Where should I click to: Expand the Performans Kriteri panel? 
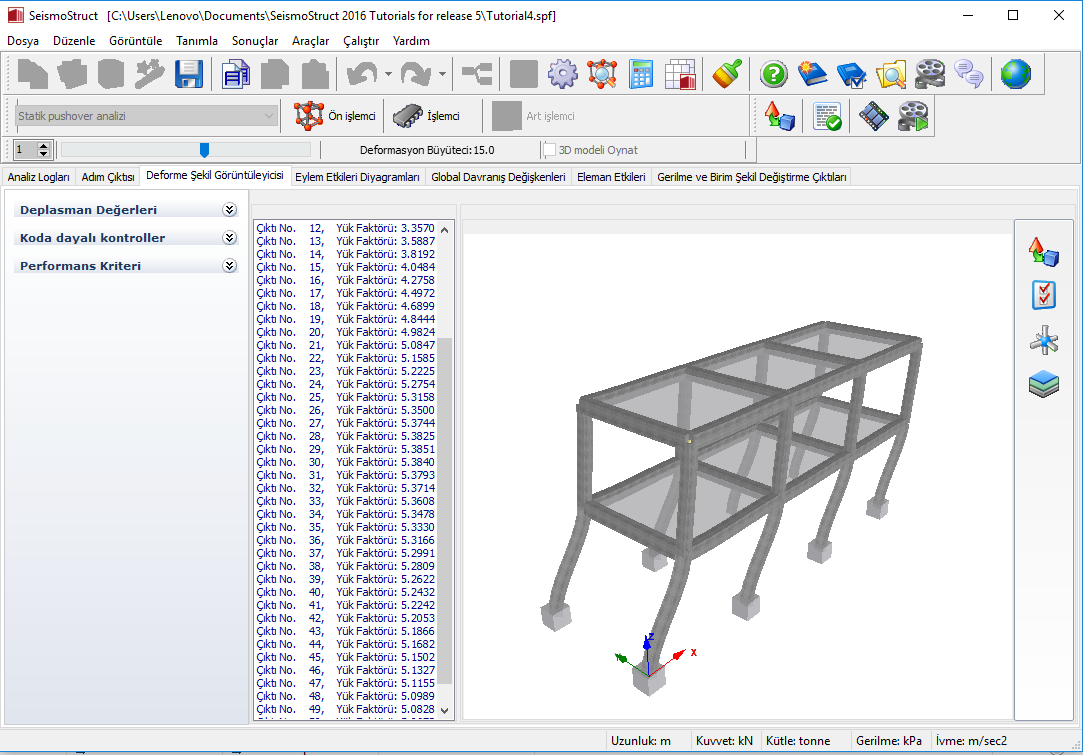[x=229, y=266]
